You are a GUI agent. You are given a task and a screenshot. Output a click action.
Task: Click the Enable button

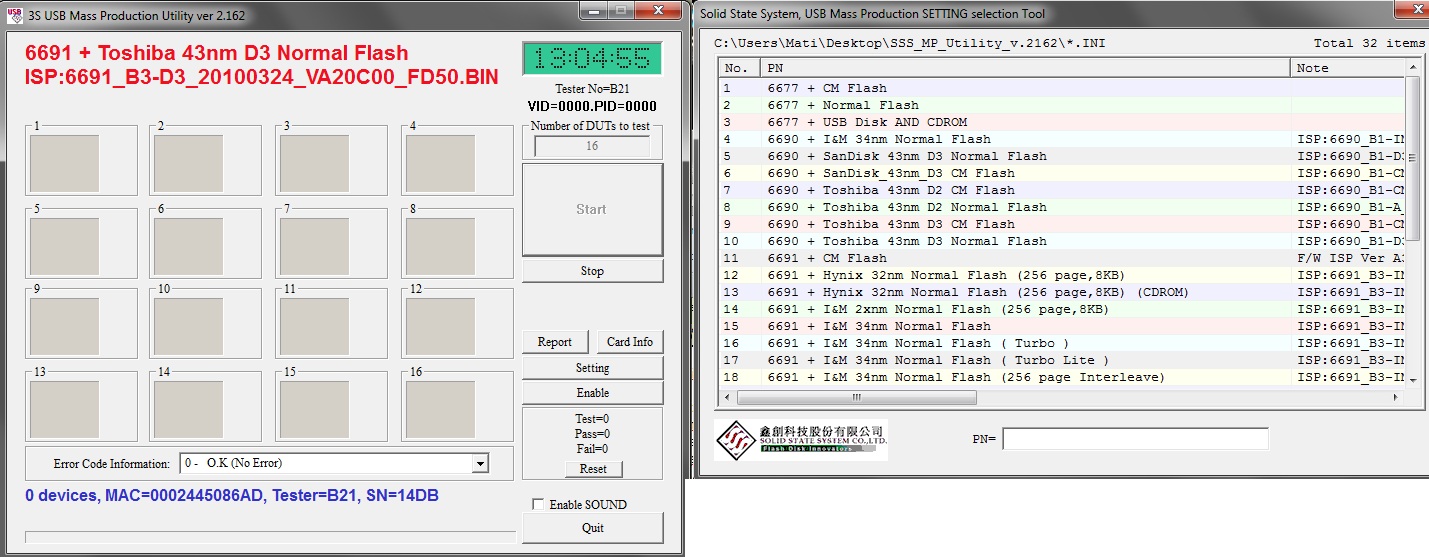(x=592, y=393)
